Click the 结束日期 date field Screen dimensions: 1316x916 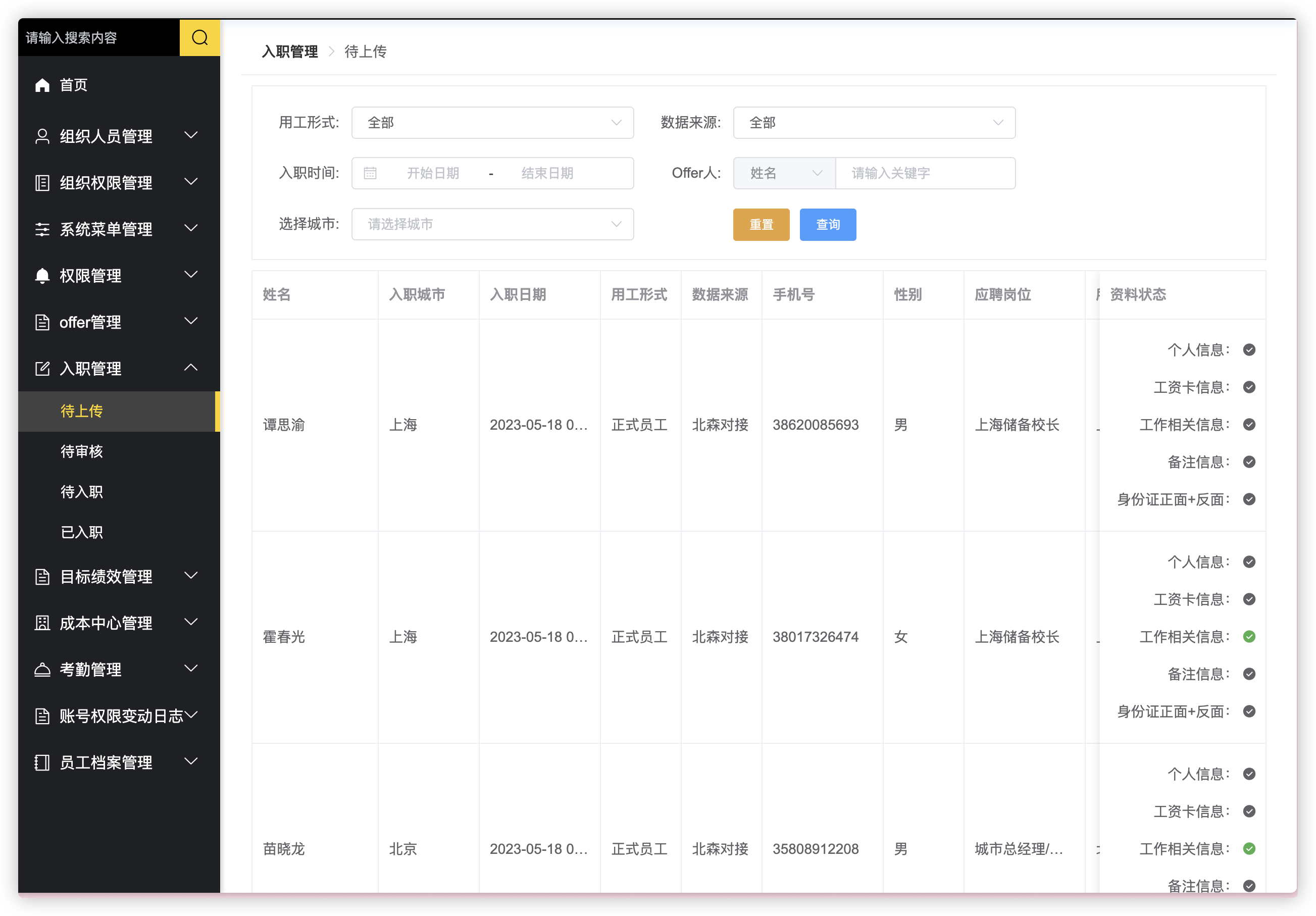pos(547,173)
